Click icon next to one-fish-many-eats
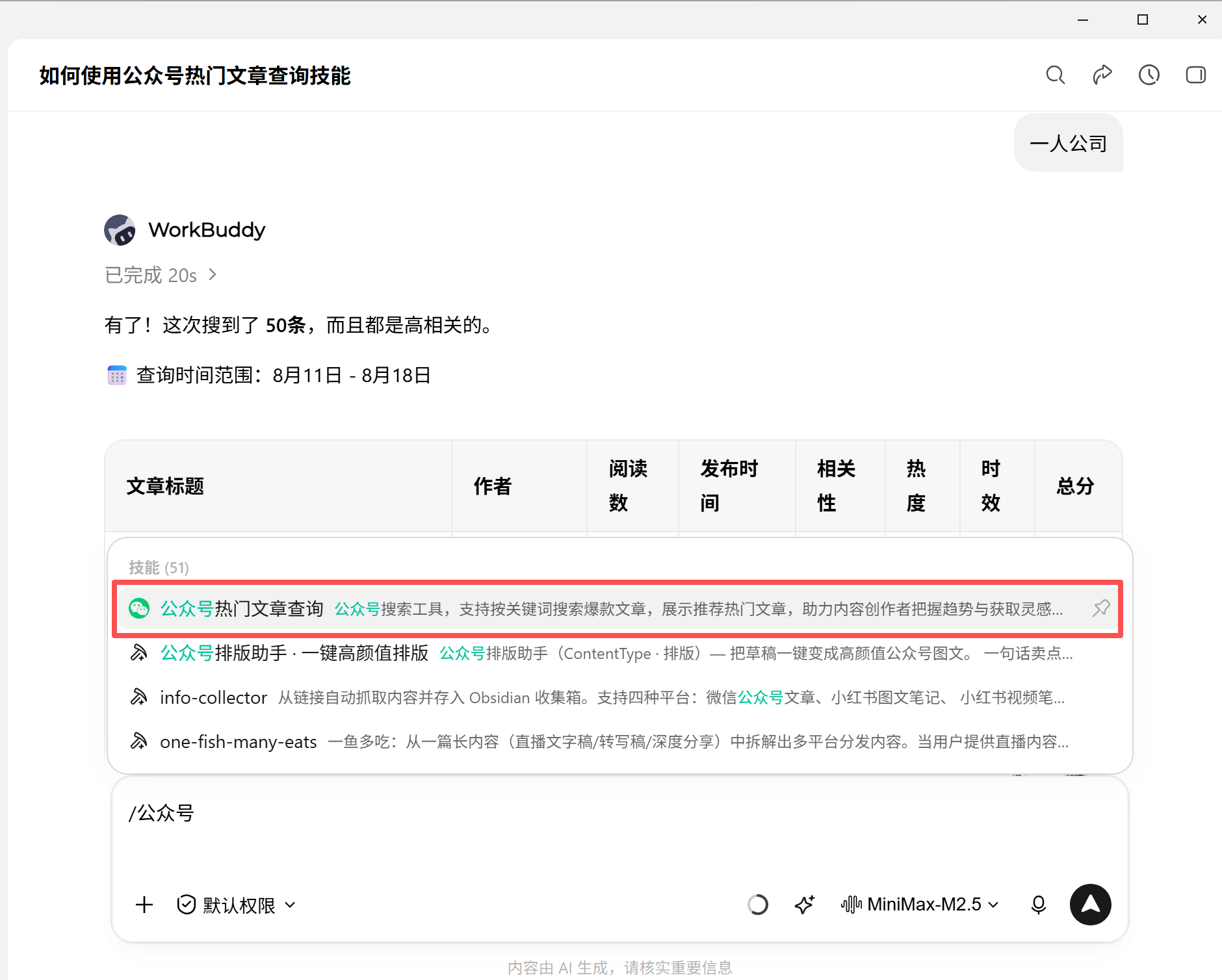1222x980 pixels. point(139,741)
